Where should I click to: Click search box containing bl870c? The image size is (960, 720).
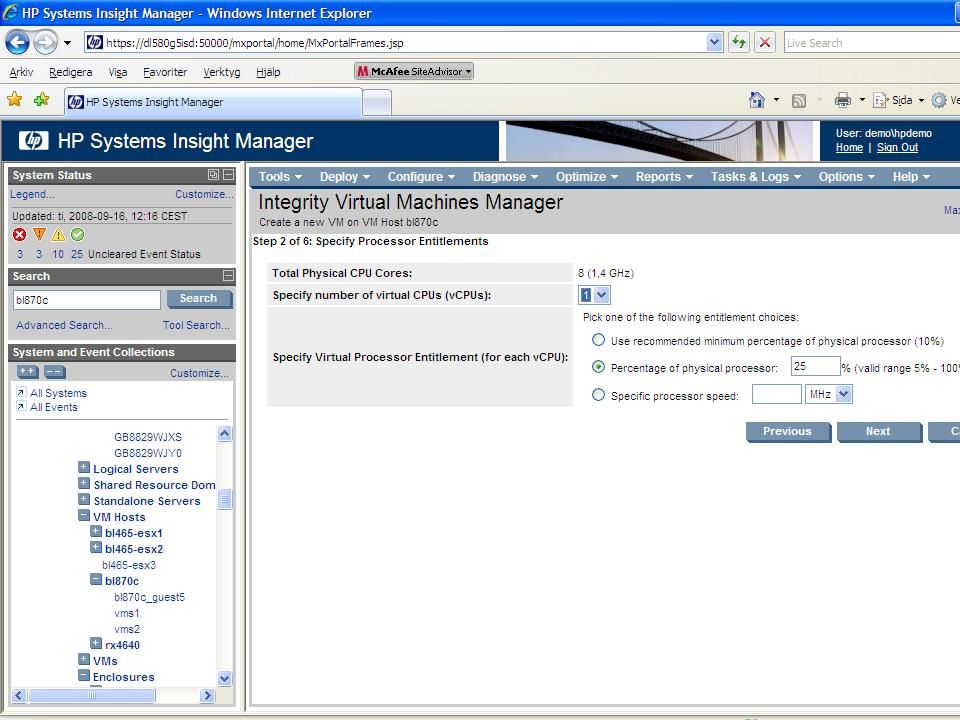tap(86, 299)
